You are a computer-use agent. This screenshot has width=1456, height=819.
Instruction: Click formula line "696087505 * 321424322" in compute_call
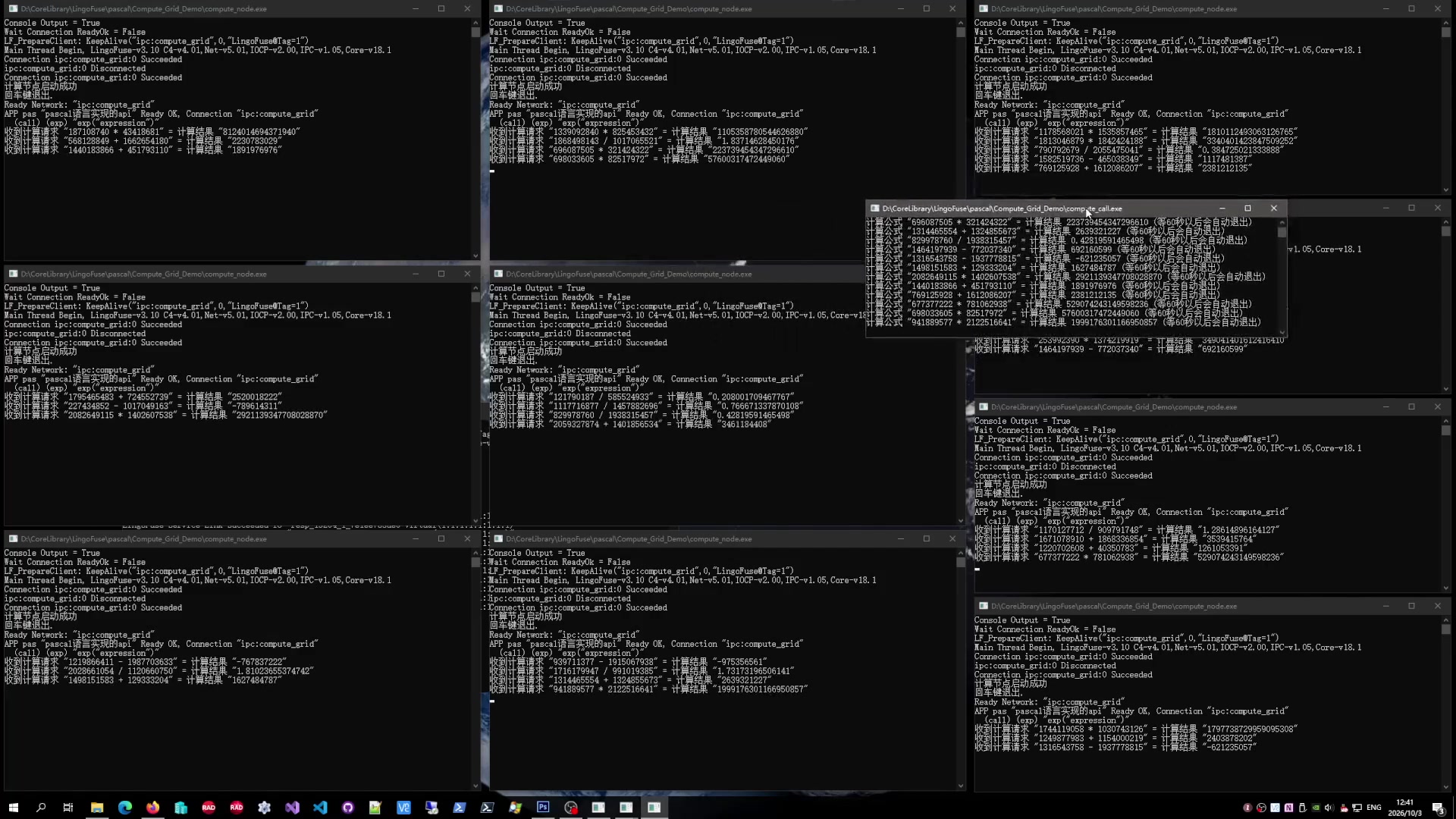tap(1059, 222)
